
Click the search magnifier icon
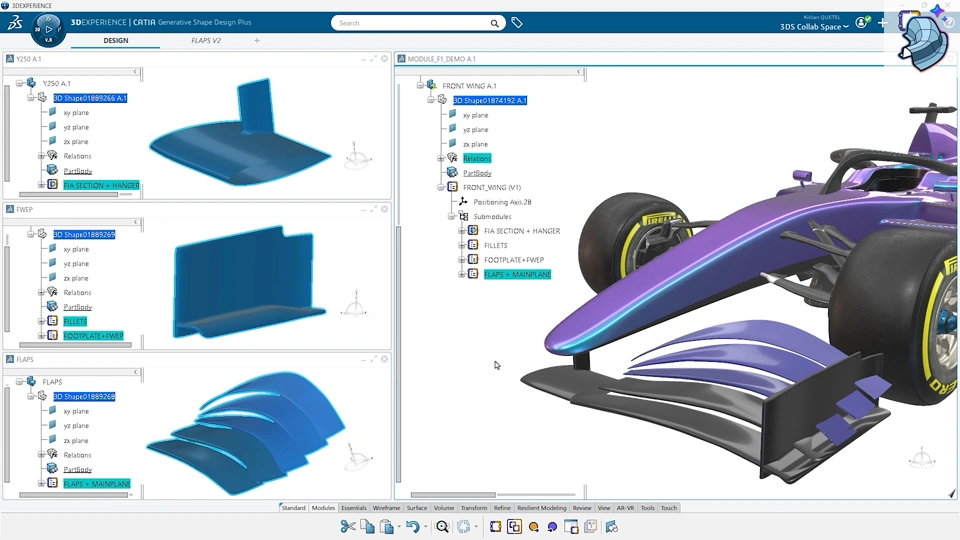(x=494, y=23)
